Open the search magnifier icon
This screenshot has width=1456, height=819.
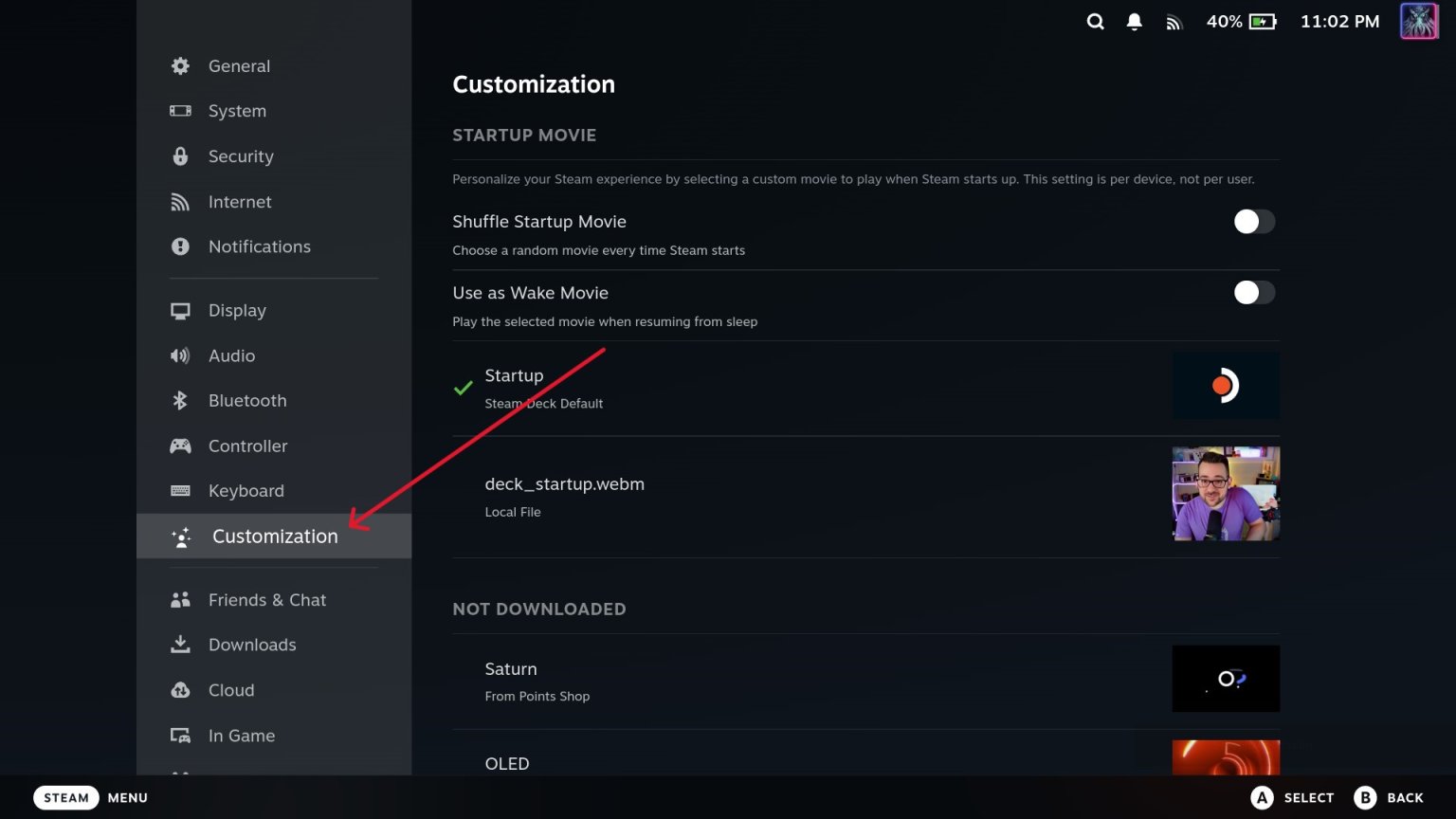[x=1095, y=22]
